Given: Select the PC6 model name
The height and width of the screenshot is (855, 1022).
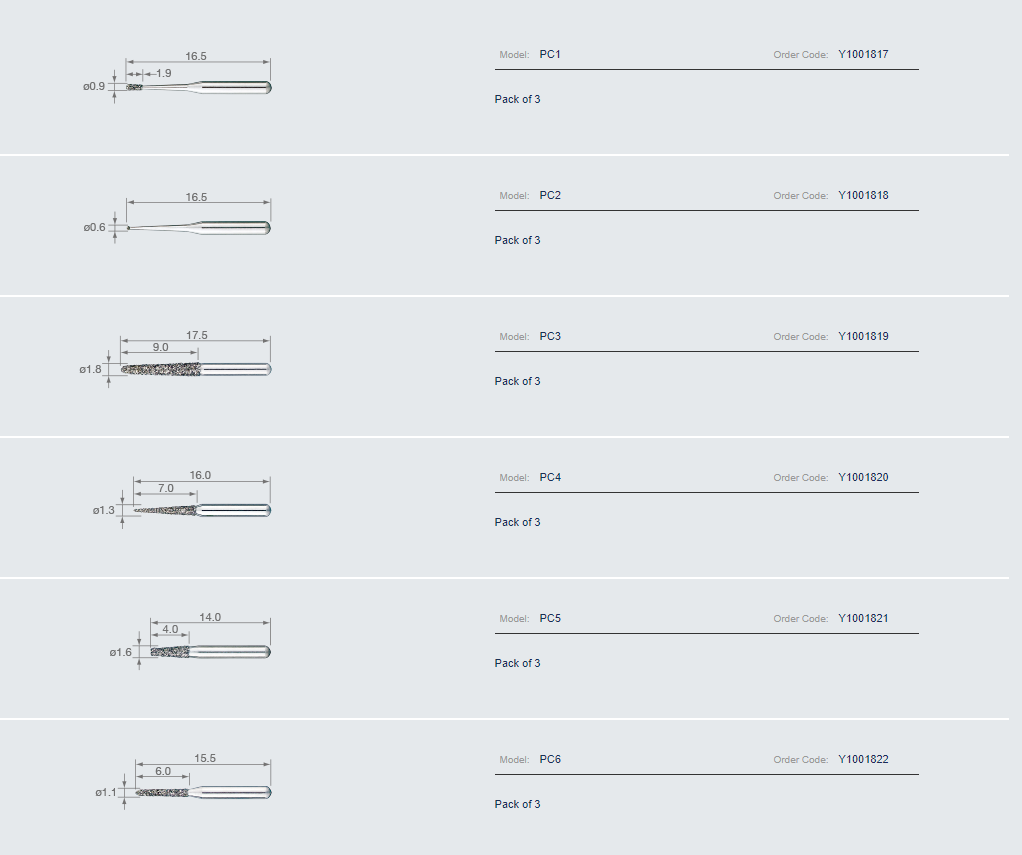Looking at the screenshot, I should coord(550,759).
